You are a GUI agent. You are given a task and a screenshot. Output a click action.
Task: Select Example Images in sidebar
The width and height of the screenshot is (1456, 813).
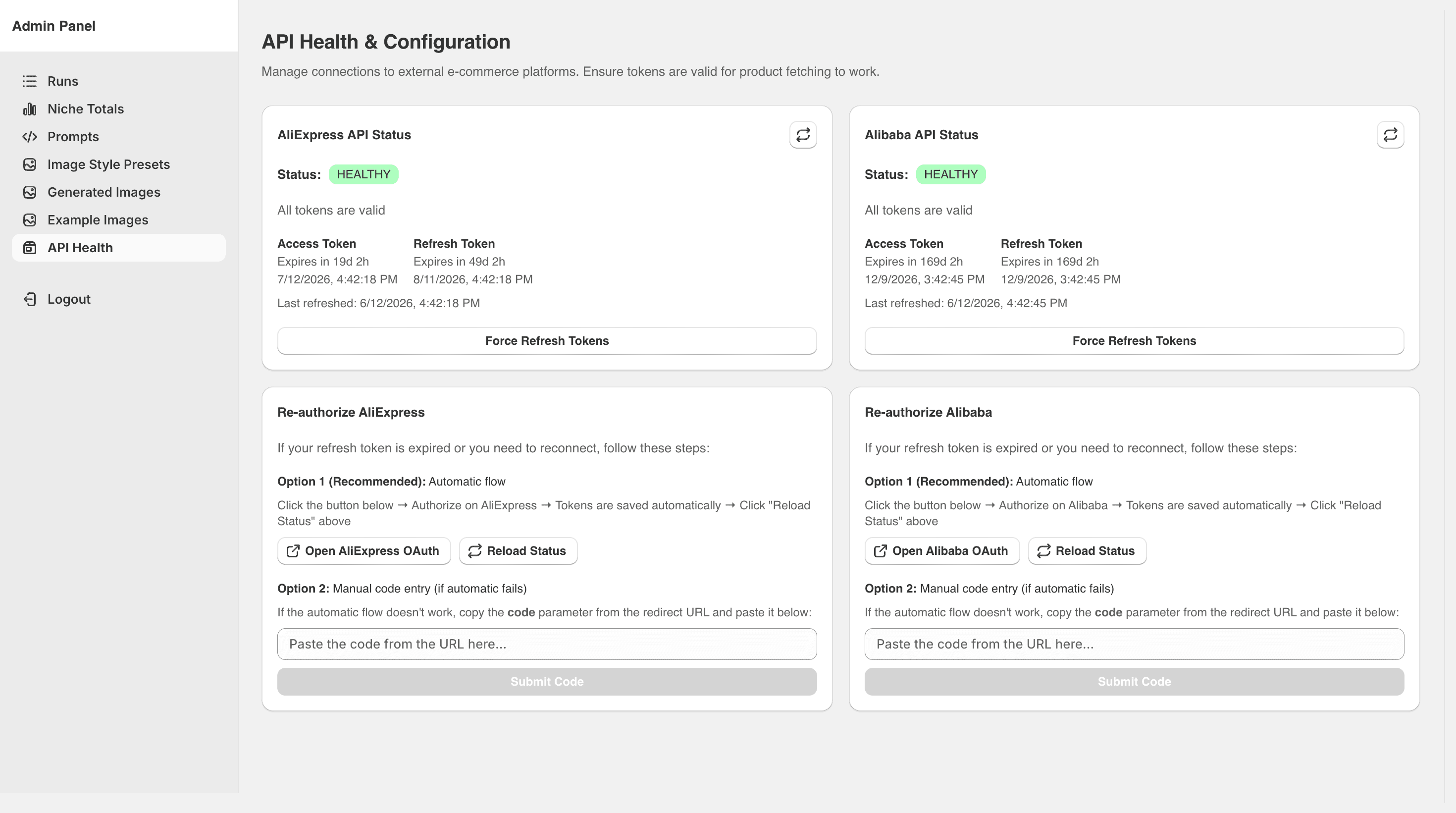(119, 219)
